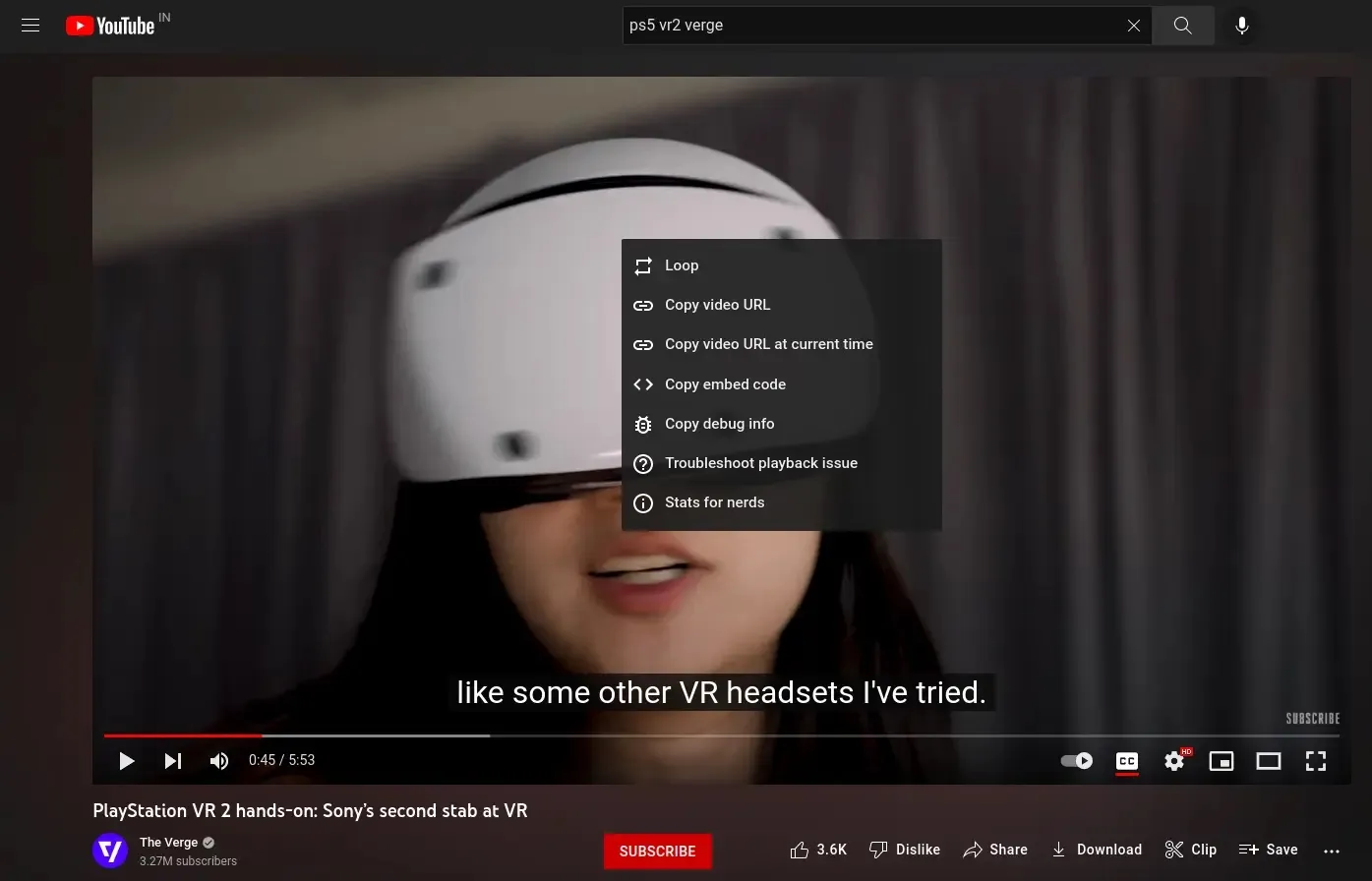Viewport: 1372px width, 881px height.
Task: Select Loop from context menu
Action: coord(682,265)
